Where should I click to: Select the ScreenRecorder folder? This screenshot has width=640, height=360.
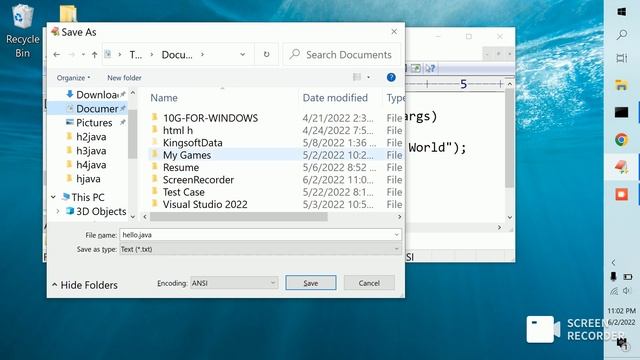coord(198,180)
